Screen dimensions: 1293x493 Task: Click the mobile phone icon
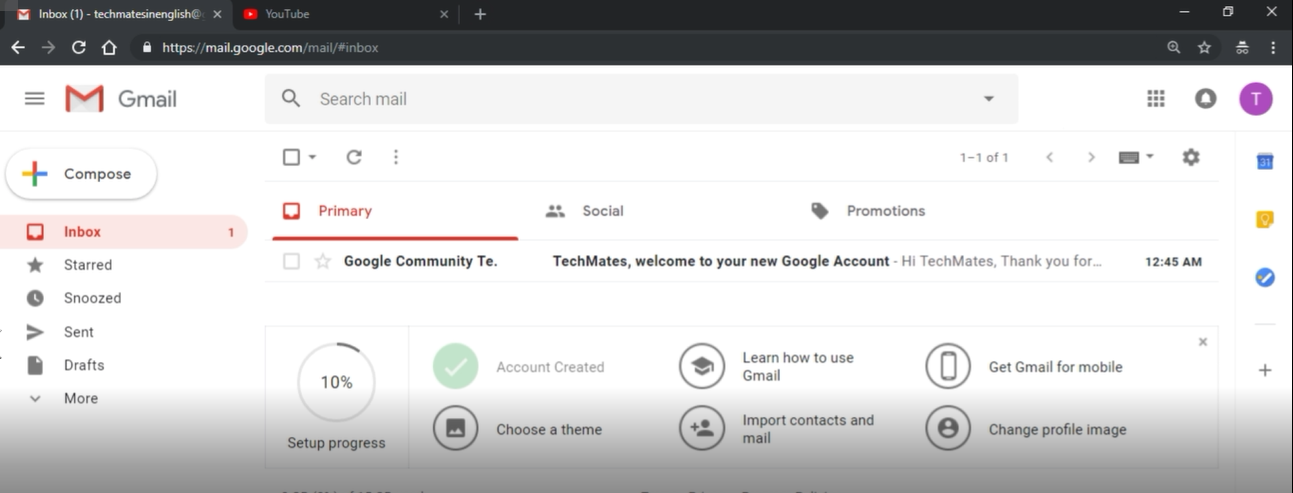pos(948,366)
